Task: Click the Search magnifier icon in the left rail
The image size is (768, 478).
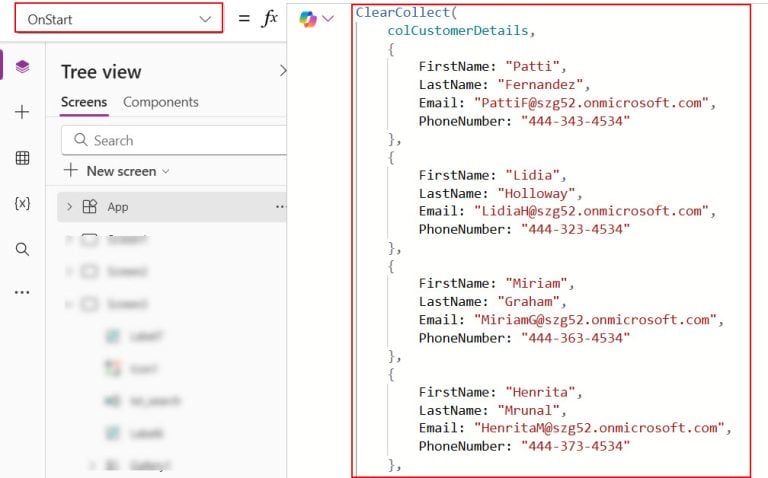Action: [x=22, y=249]
